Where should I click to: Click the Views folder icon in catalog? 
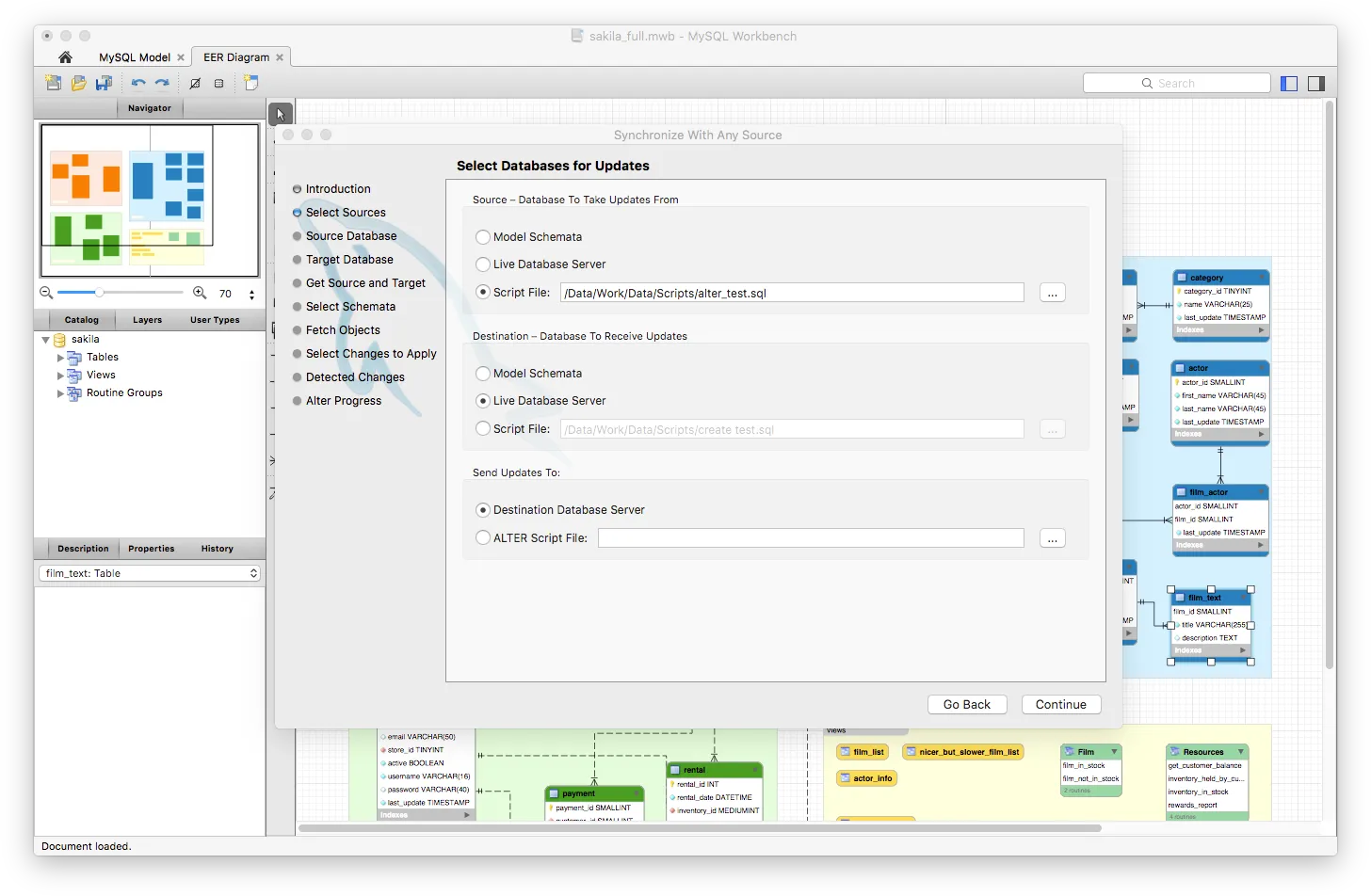74,376
